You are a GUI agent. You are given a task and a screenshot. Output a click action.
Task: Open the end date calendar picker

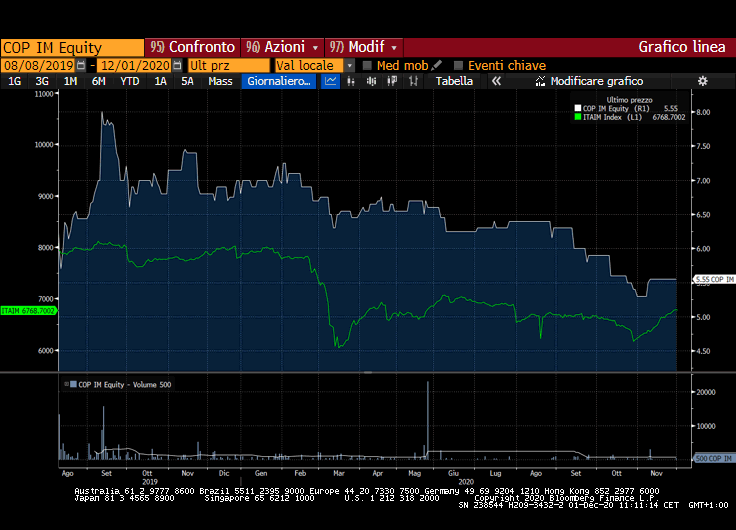click(x=177, y=65)
